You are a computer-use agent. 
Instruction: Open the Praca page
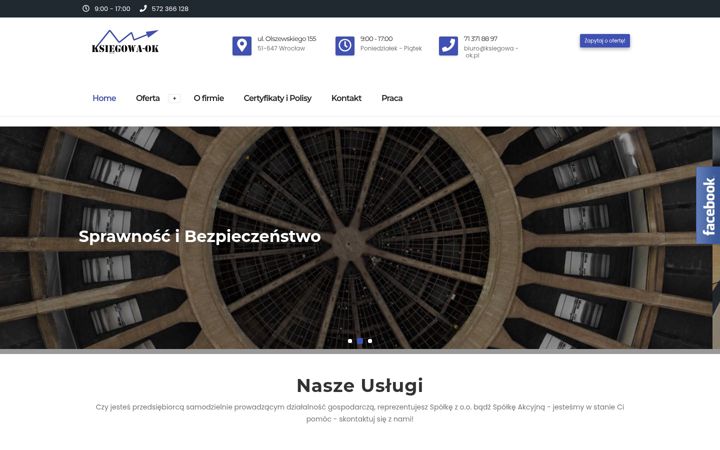392,98
